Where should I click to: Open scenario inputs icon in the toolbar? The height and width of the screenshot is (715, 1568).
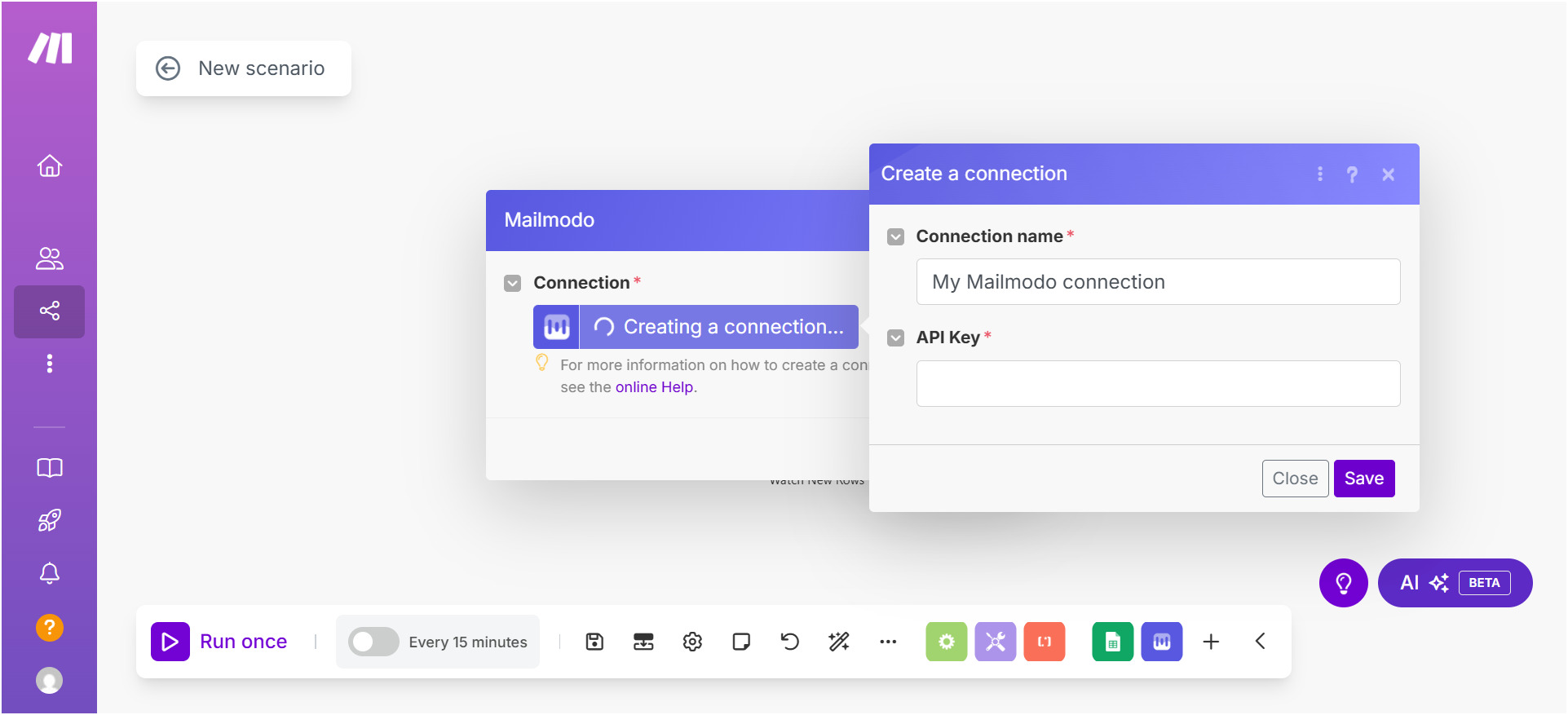pyautogui.click(x=643, y=642)
